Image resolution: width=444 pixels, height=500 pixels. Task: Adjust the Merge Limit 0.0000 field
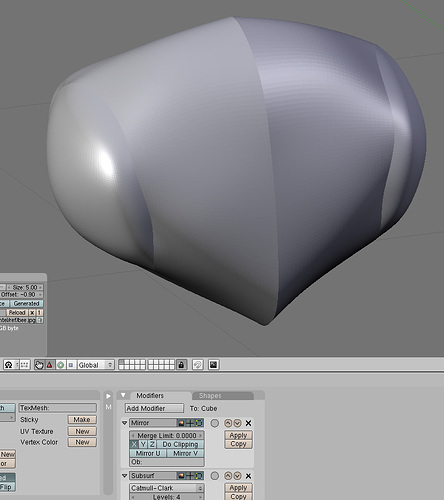167,435
